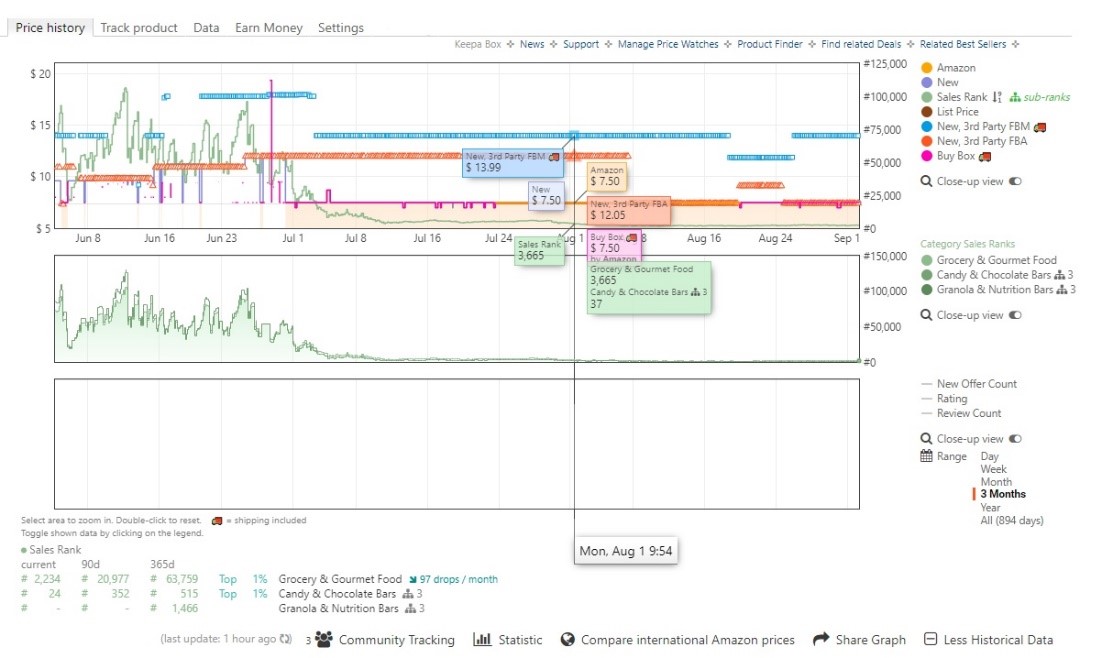Toggle the Category Sales Ranks Close-up view switch
The image size is (1102, 658).
pos(1015,315)
